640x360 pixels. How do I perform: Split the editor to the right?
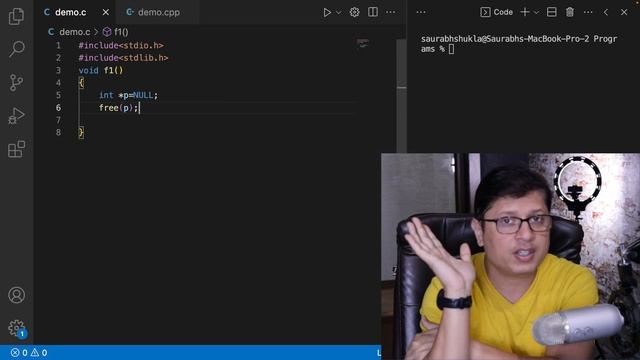(x=373, y=12)
